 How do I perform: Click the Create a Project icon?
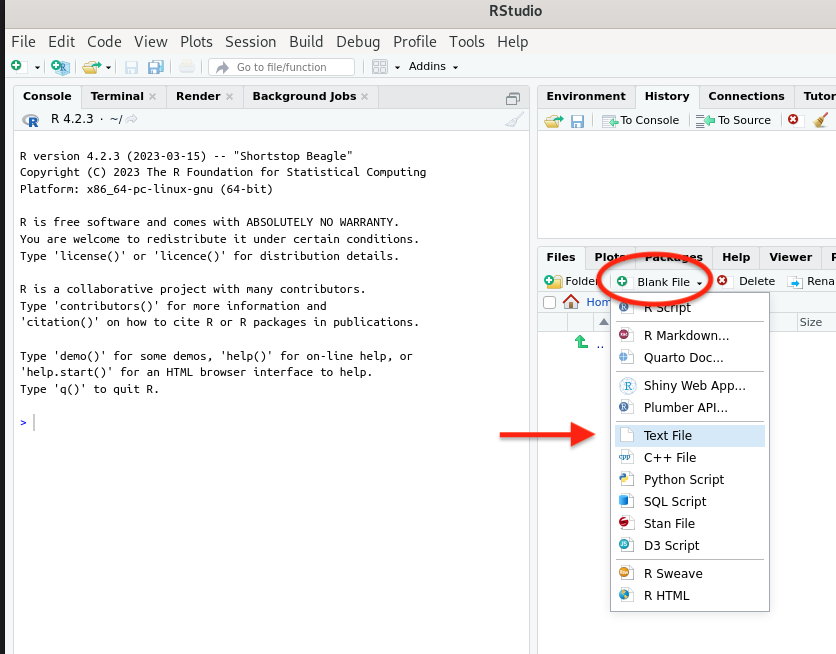pyautogui.click(x=60, y=67)
